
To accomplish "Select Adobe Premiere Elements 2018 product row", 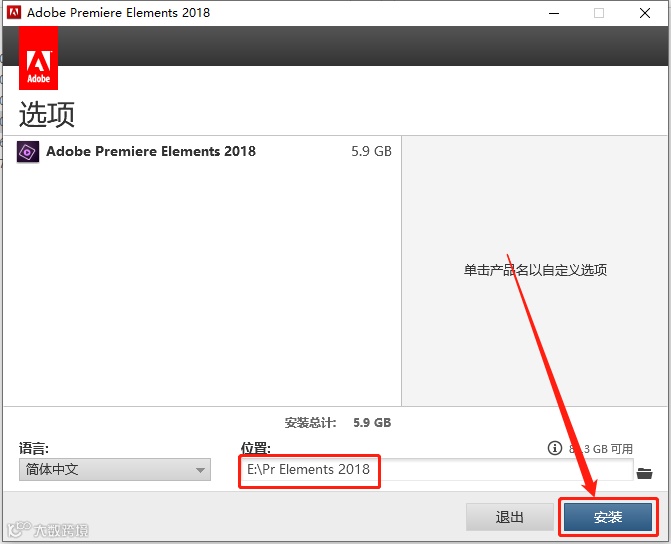I will pyautogui.click(x=202, y=152).
